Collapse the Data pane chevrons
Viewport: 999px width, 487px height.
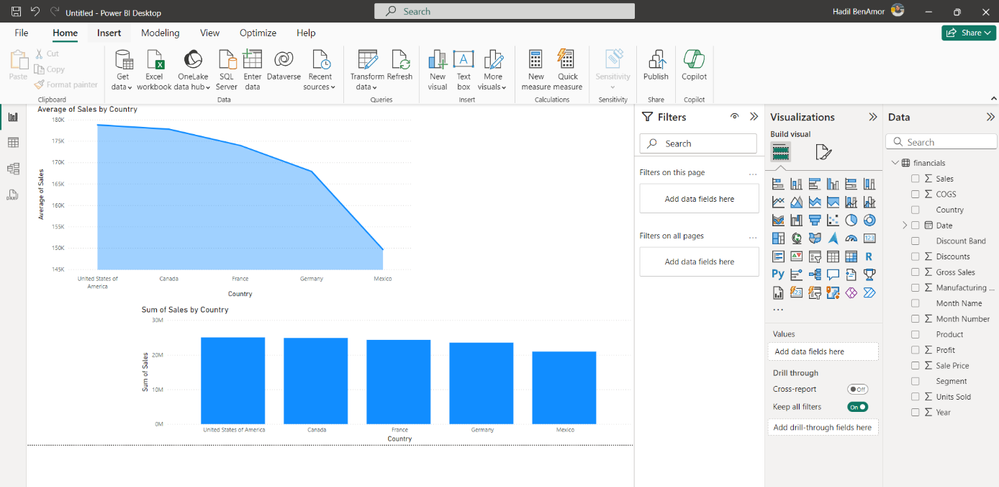click(x=990, y=117)
